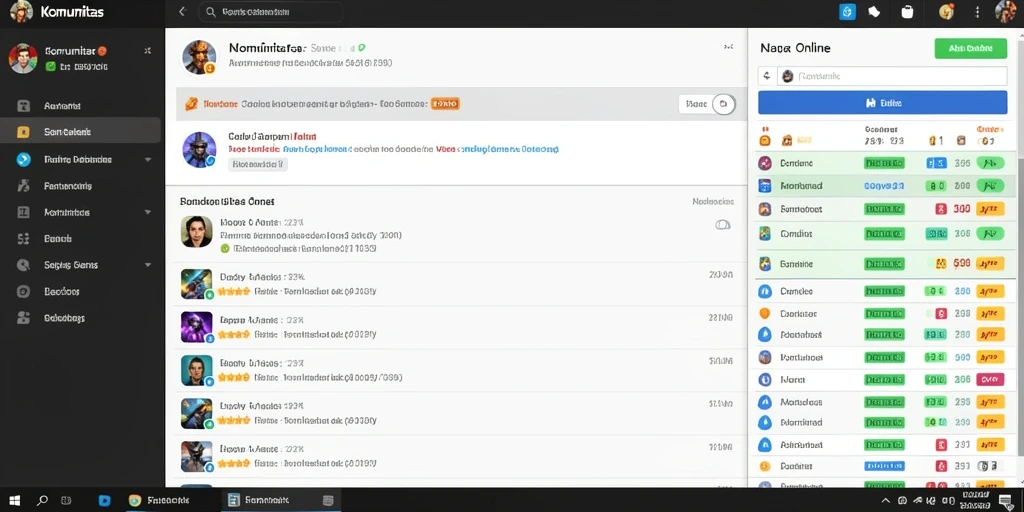The height and width of the screenshot is (512, 1024).
Task: Click the sidebar profile avatar with red background
Action: coord(23,59)
